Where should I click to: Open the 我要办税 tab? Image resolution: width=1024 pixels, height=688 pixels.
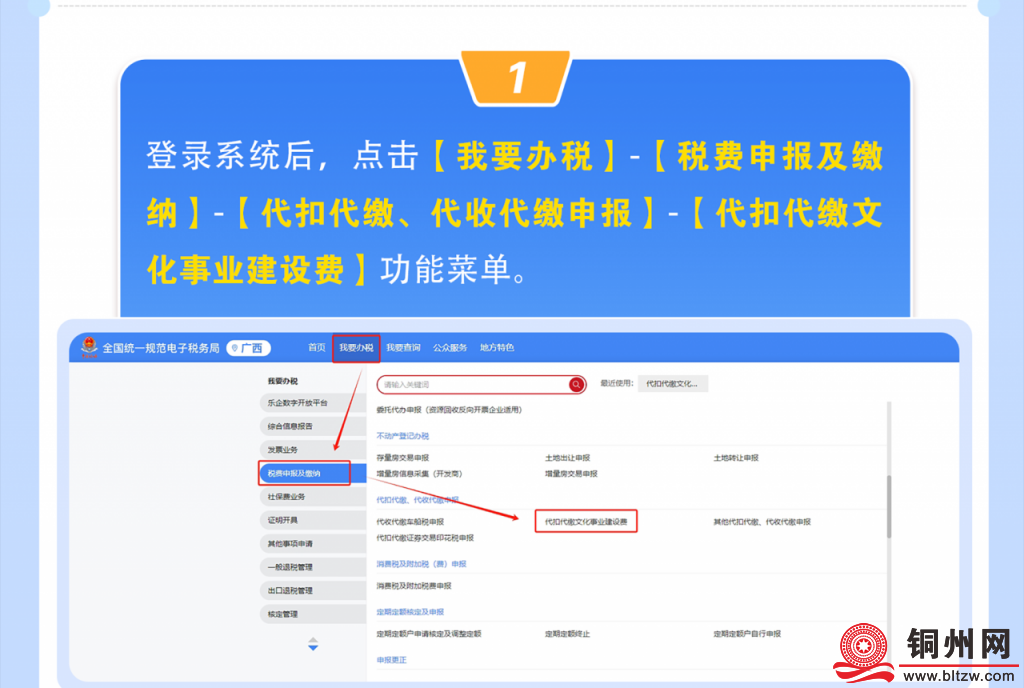[x=356, y=348]
